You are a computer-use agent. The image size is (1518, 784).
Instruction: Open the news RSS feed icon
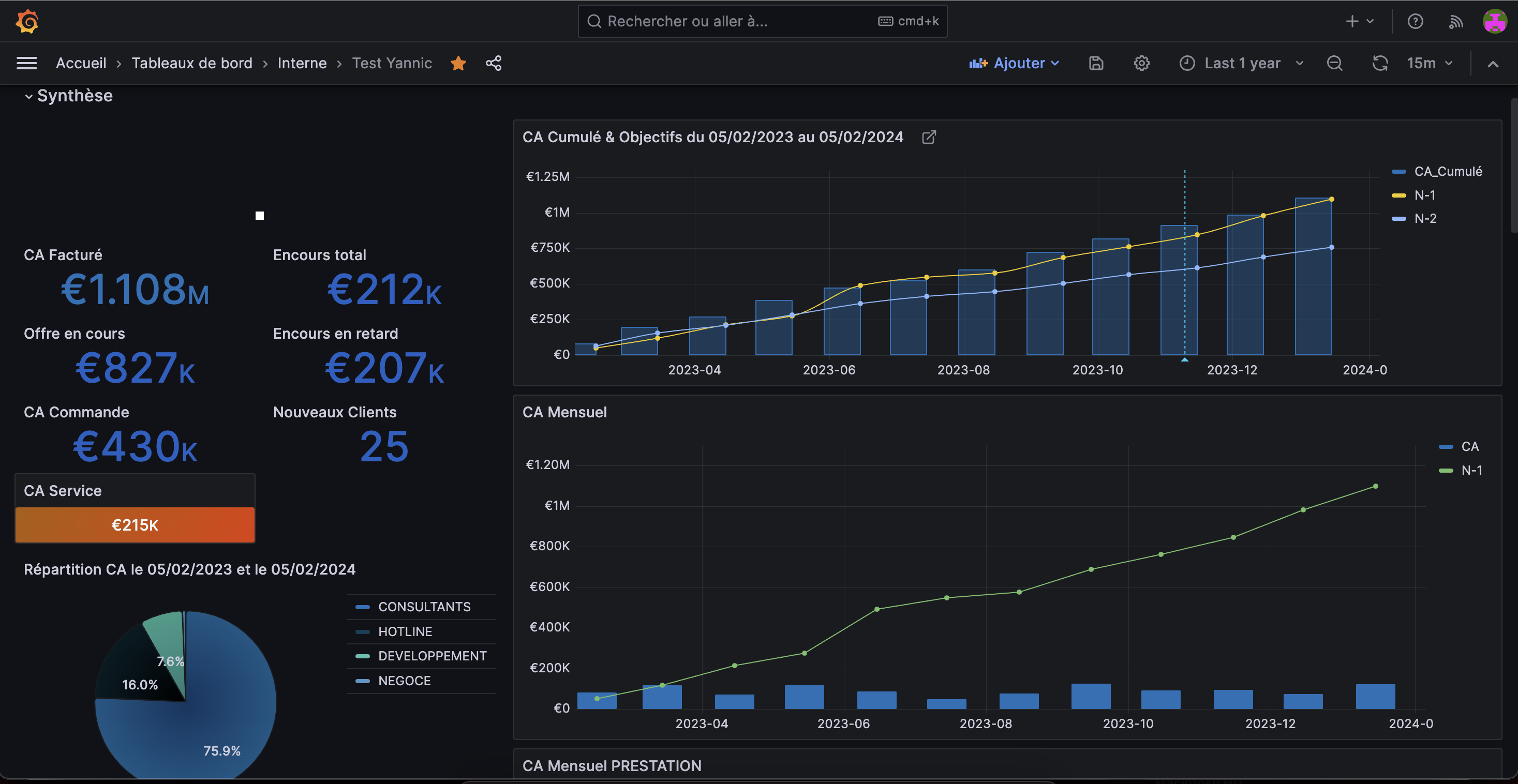coord(1455,22)
